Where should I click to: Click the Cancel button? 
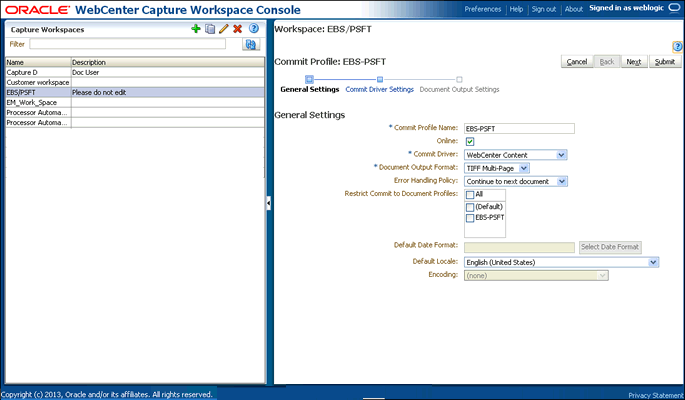(x=577, y=62)
